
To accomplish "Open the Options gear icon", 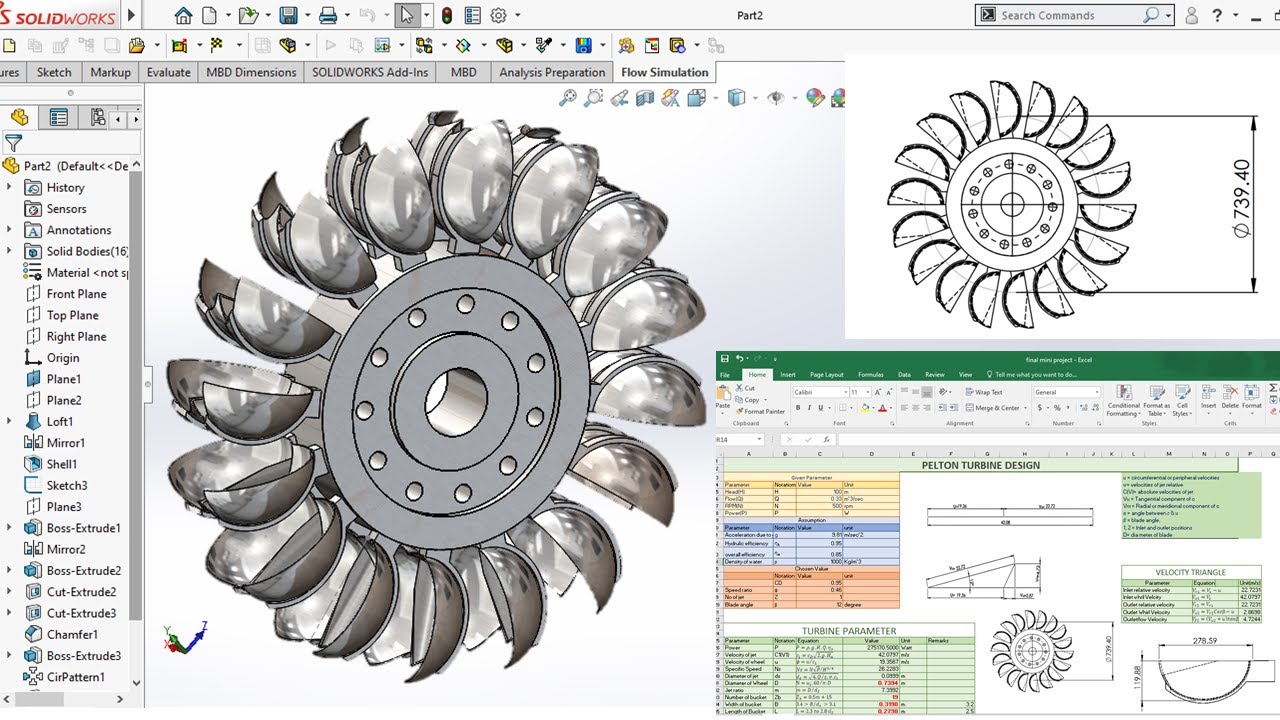I will point(498,16).
